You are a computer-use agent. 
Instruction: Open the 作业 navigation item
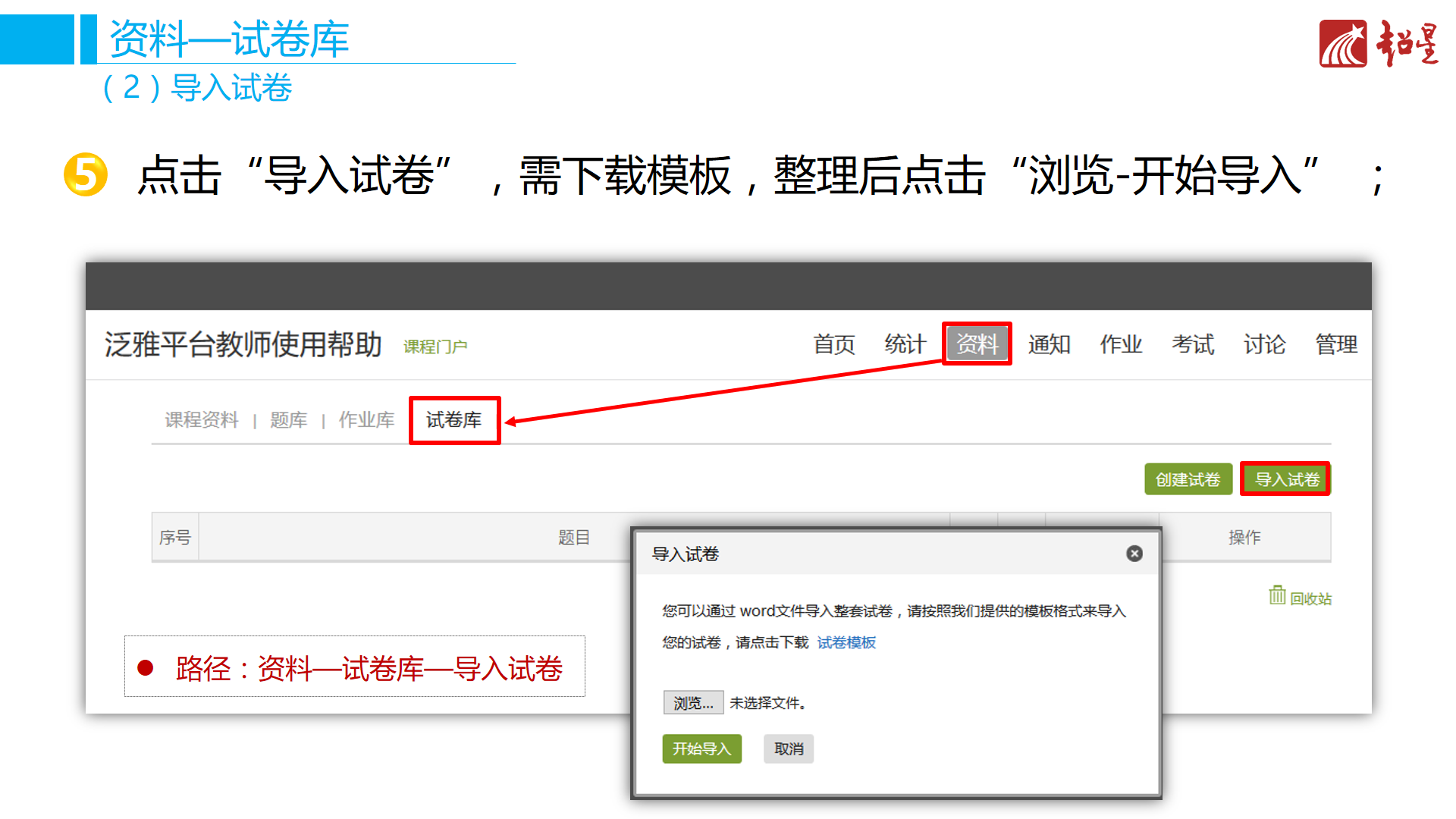coord(1121,345)
